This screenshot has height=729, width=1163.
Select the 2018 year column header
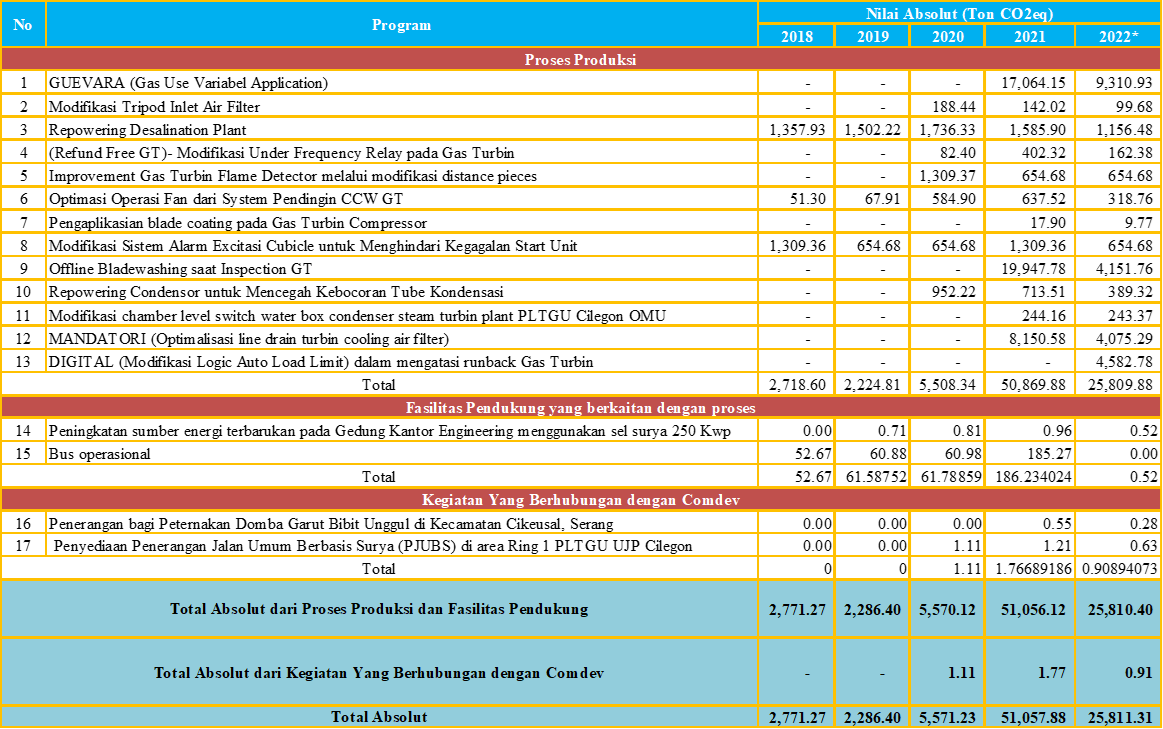(x=796, y=36)
